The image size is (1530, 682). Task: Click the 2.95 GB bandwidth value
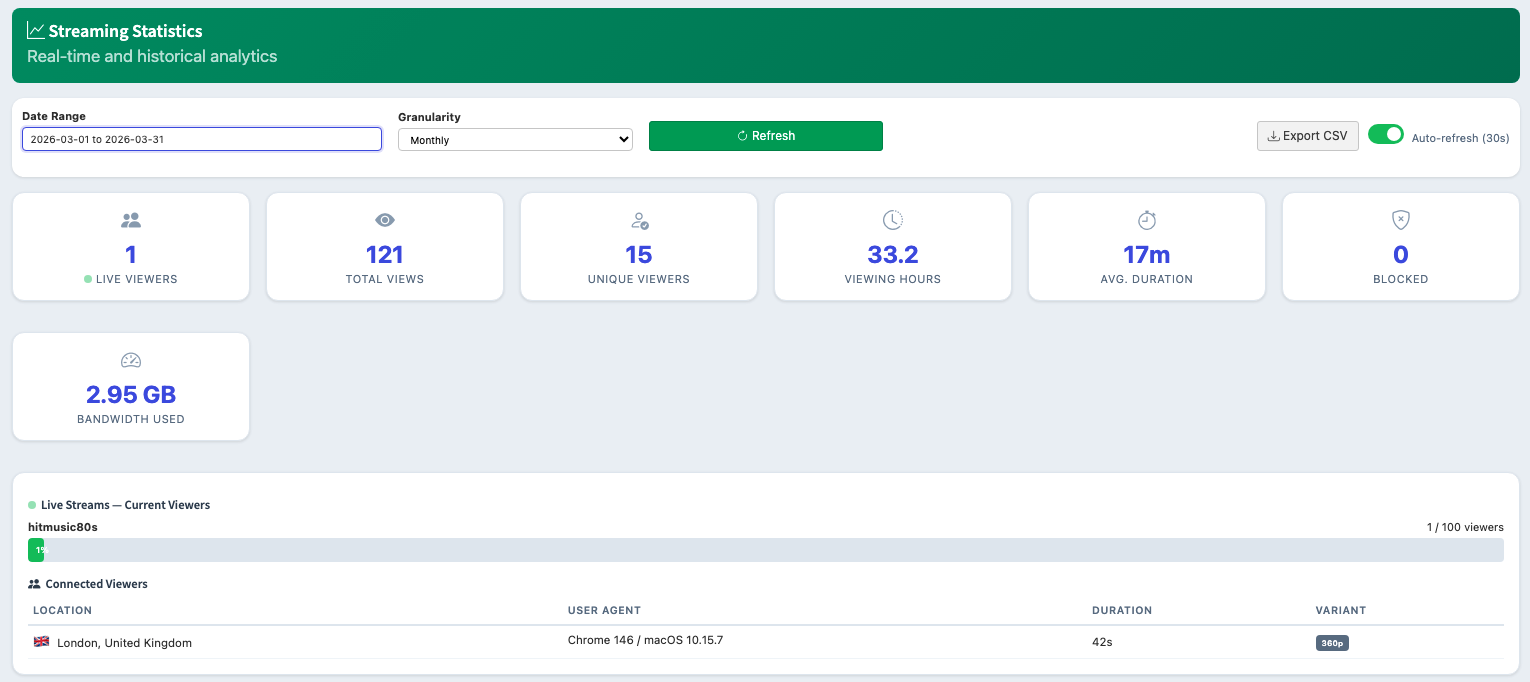coord(131,394)
